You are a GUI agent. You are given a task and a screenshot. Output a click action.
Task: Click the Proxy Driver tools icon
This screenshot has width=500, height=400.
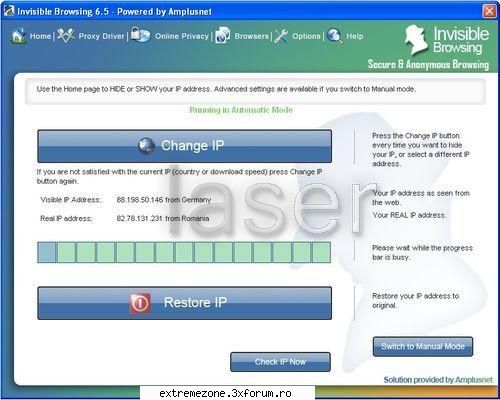click(x=66, y=35)
